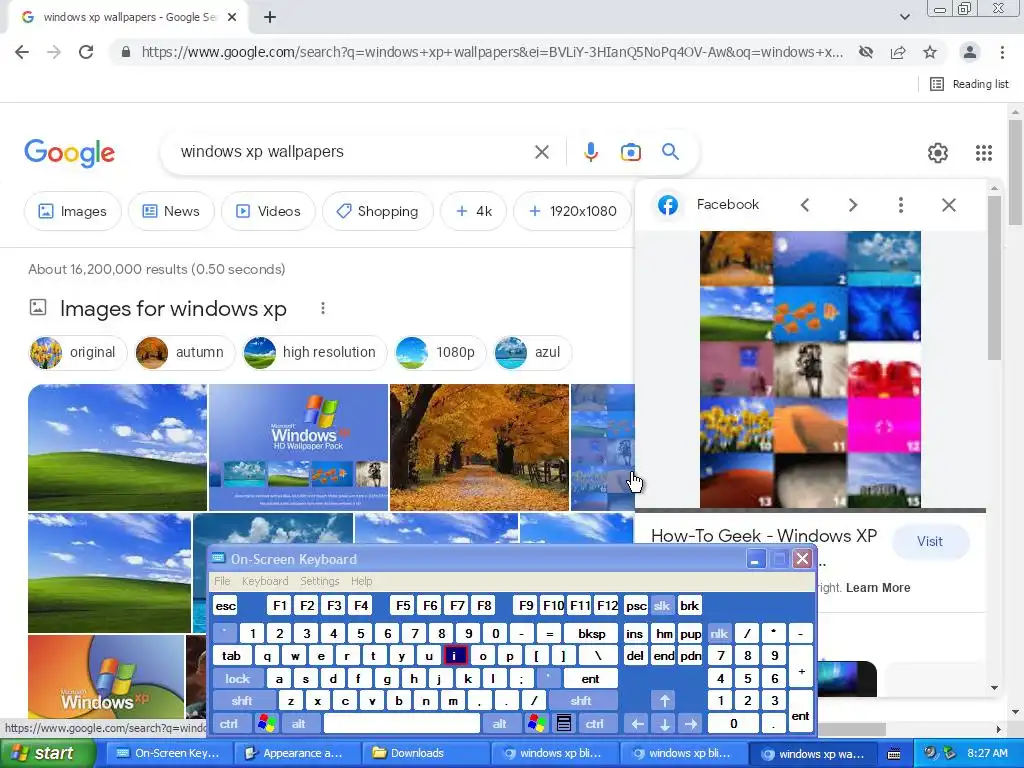Follow the Learn More link
This screenshot has height=768, width=1024.
click(878, 588)
